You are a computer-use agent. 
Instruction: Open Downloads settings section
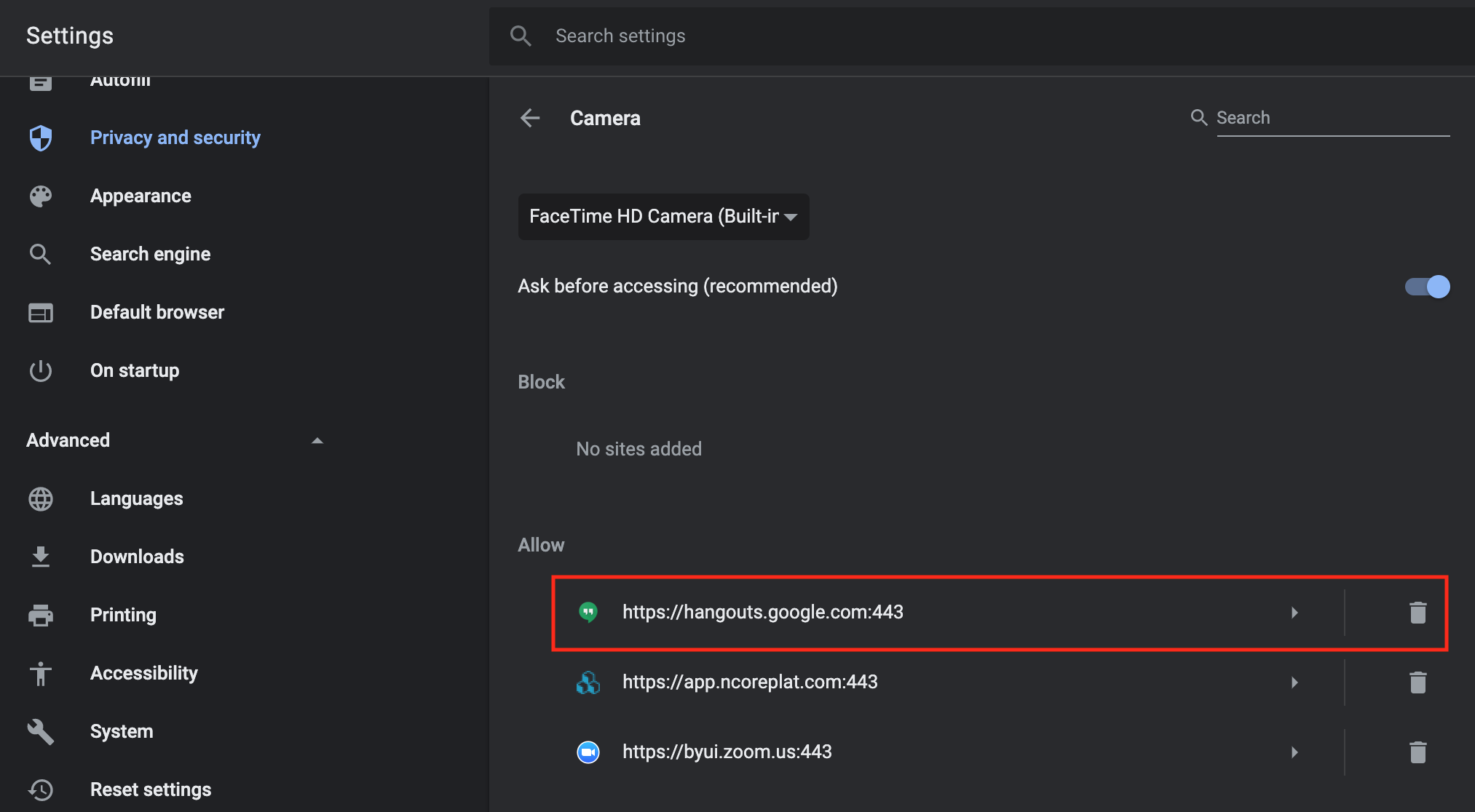pyautogui.click(x=137, y=557)
